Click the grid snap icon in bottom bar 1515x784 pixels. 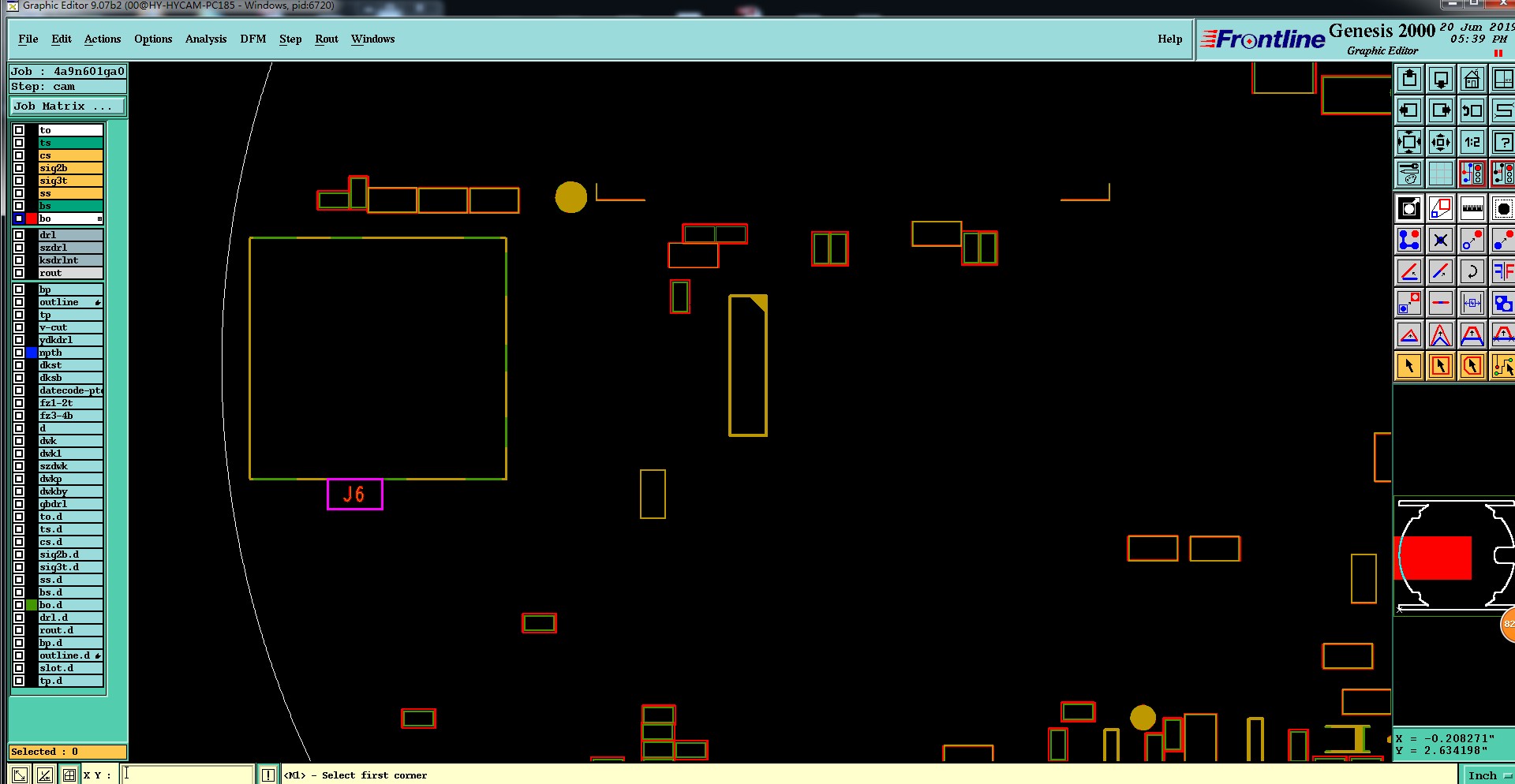tap(69, 775)
